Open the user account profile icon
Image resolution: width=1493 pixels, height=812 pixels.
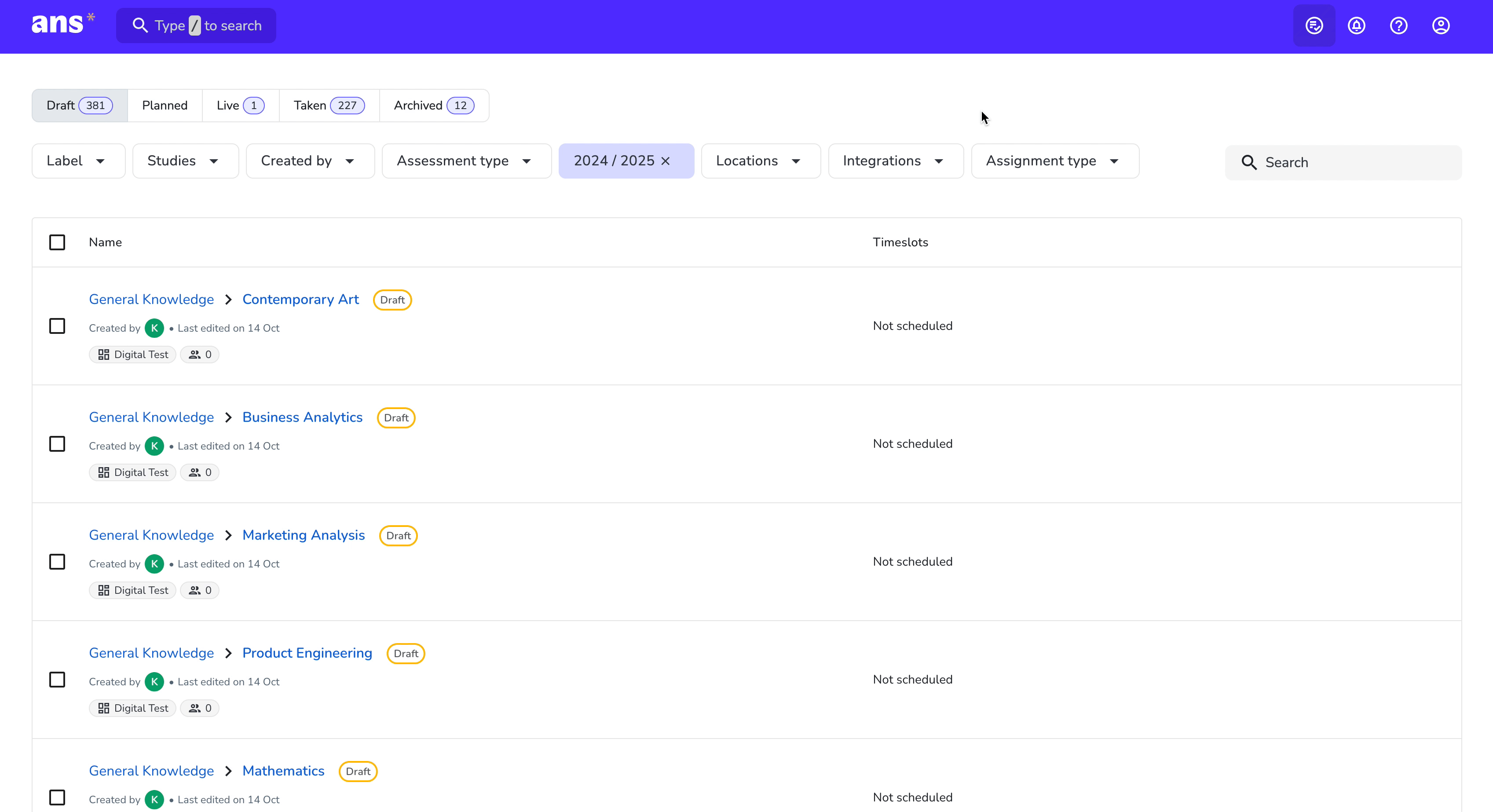1441,26
